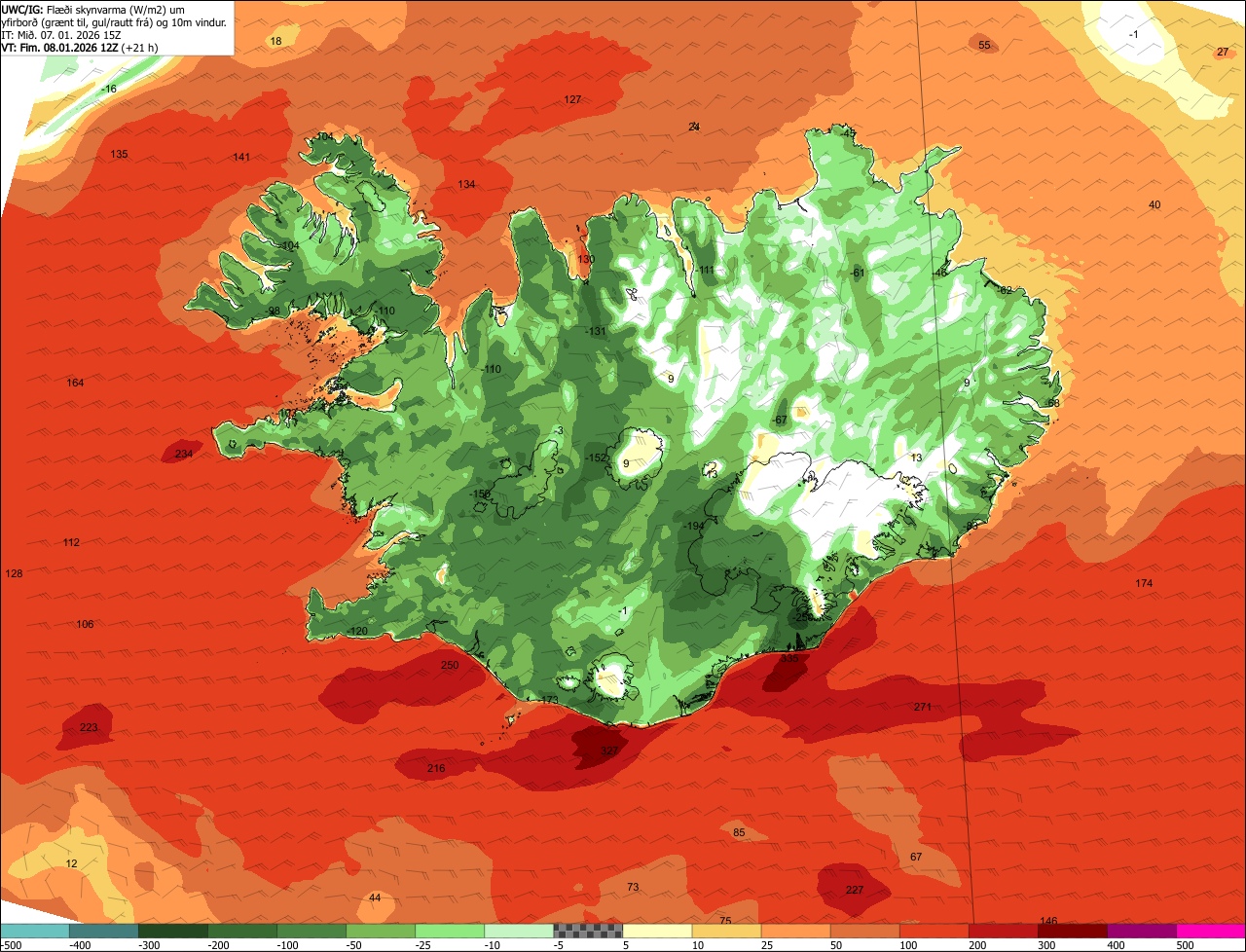Click the legend swatch between 100 and 200

933,931
